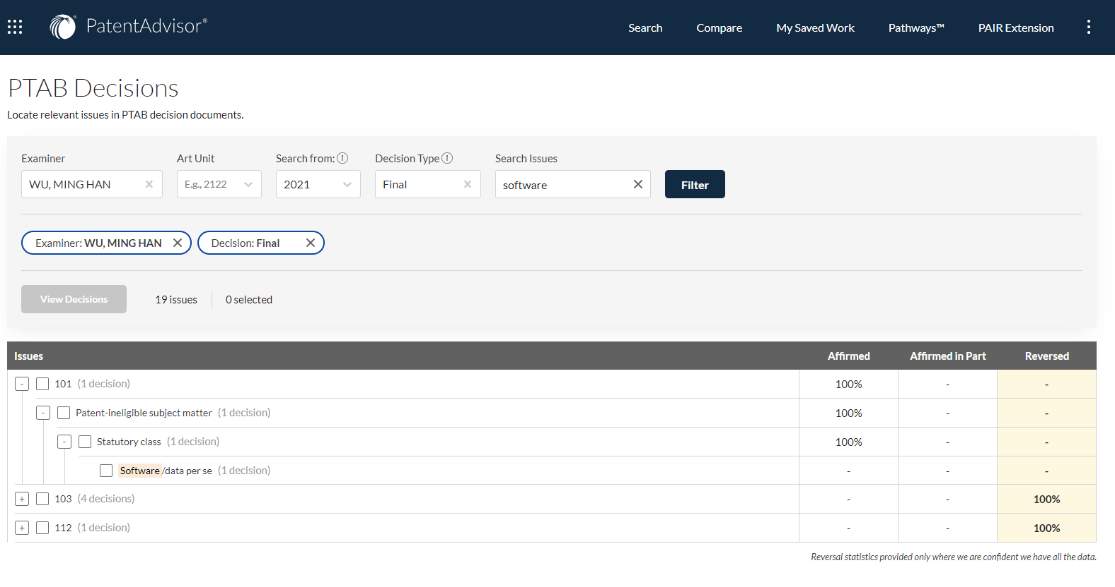
Task: Remove the Decision: Final filter chip
Action: (310, 243)
